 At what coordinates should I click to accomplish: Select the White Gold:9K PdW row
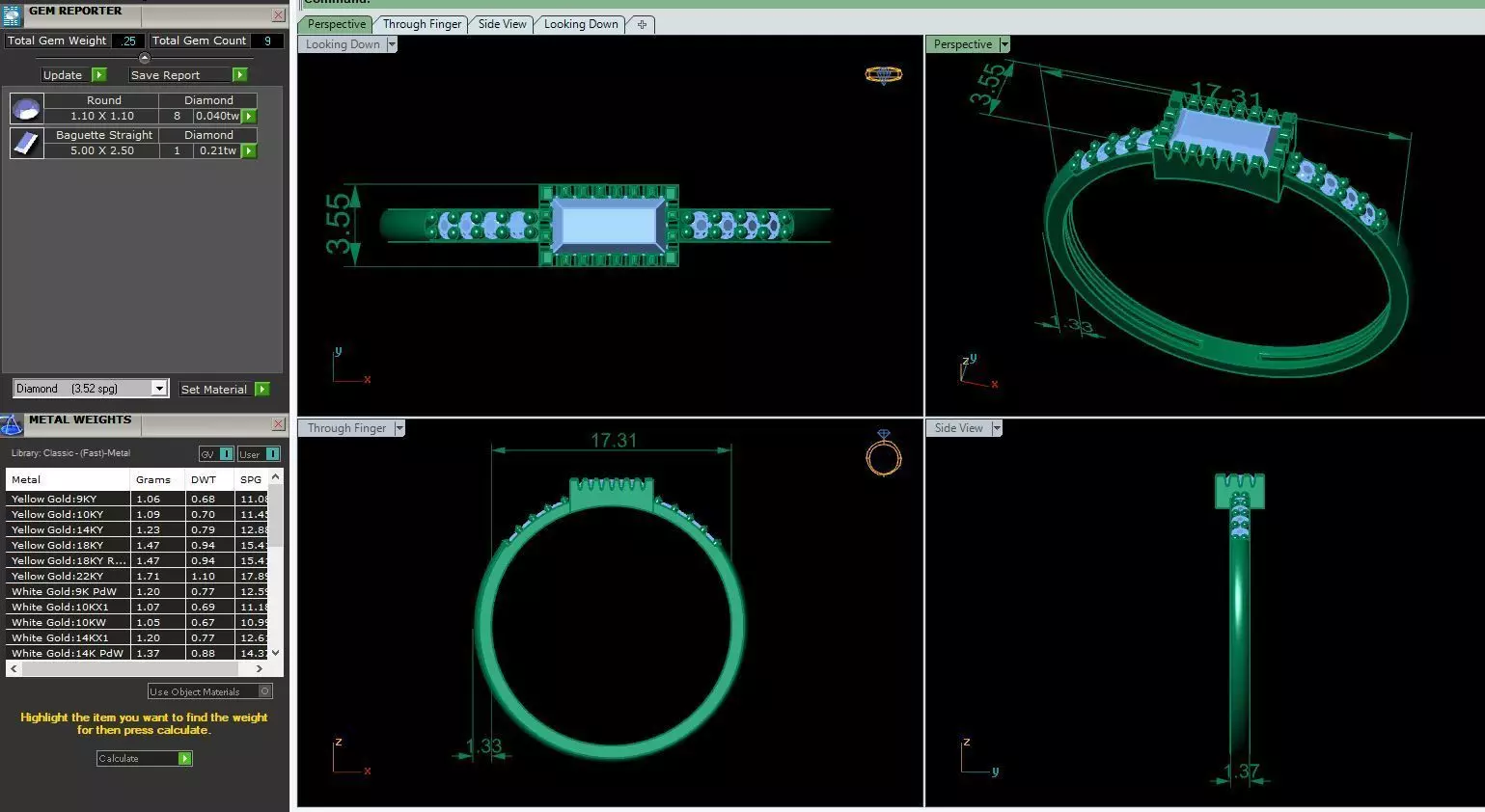(x=138, y=591)
